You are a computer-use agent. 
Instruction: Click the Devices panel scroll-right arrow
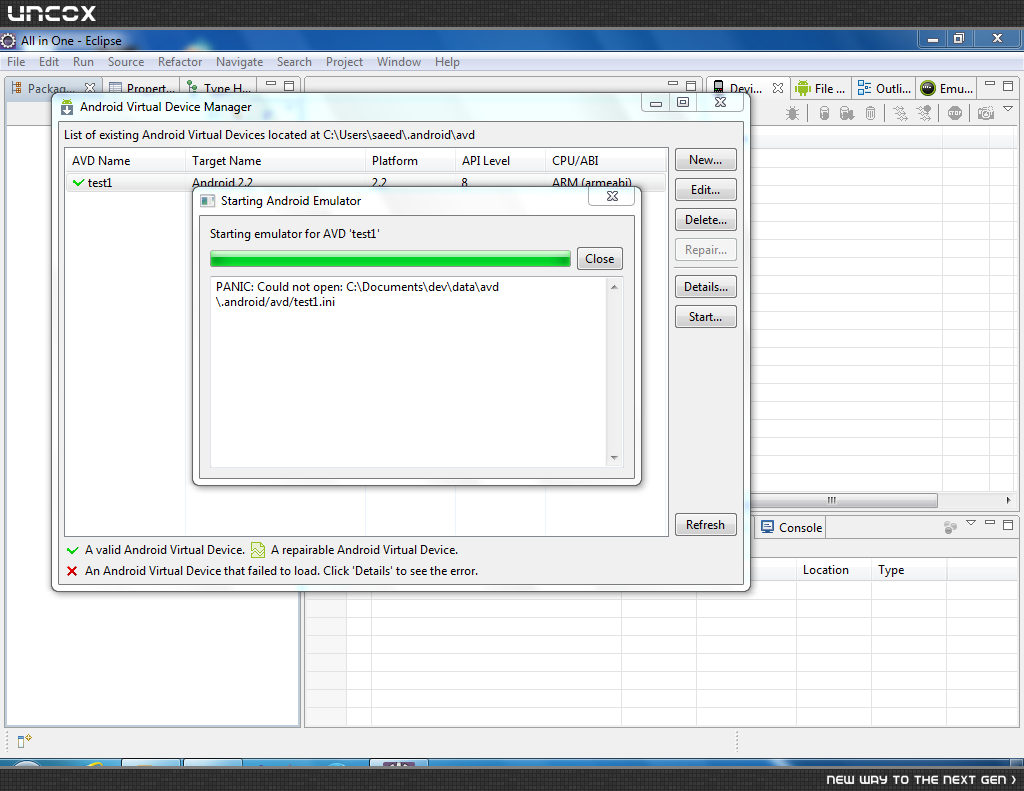pos(1008,500)
